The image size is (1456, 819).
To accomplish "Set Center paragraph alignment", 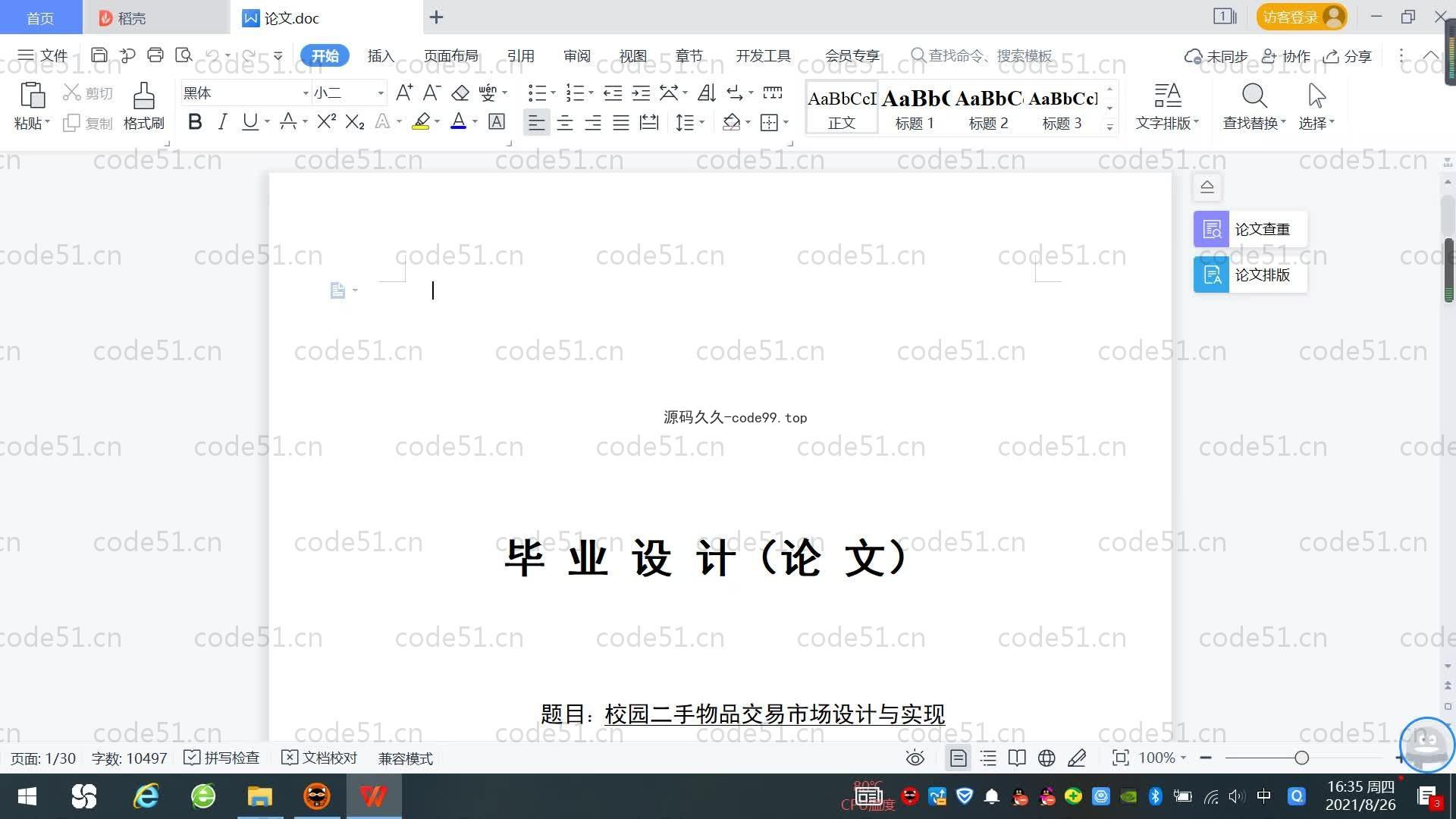I will (565, 122).
